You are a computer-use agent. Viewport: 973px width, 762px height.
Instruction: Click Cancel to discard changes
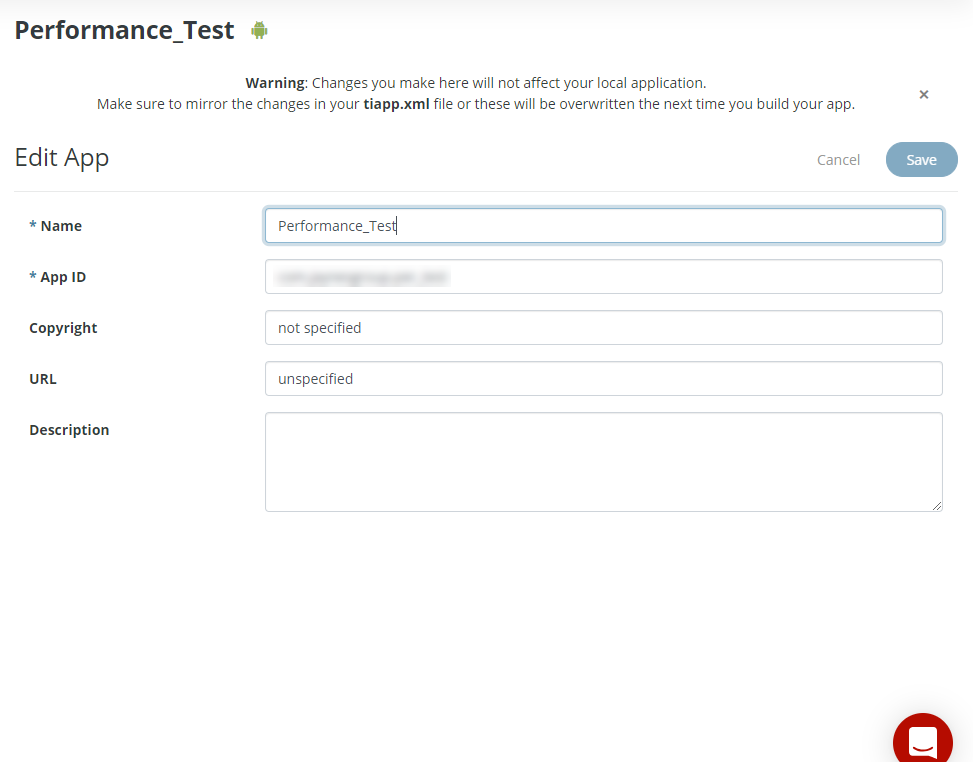[x=838, y=159]
